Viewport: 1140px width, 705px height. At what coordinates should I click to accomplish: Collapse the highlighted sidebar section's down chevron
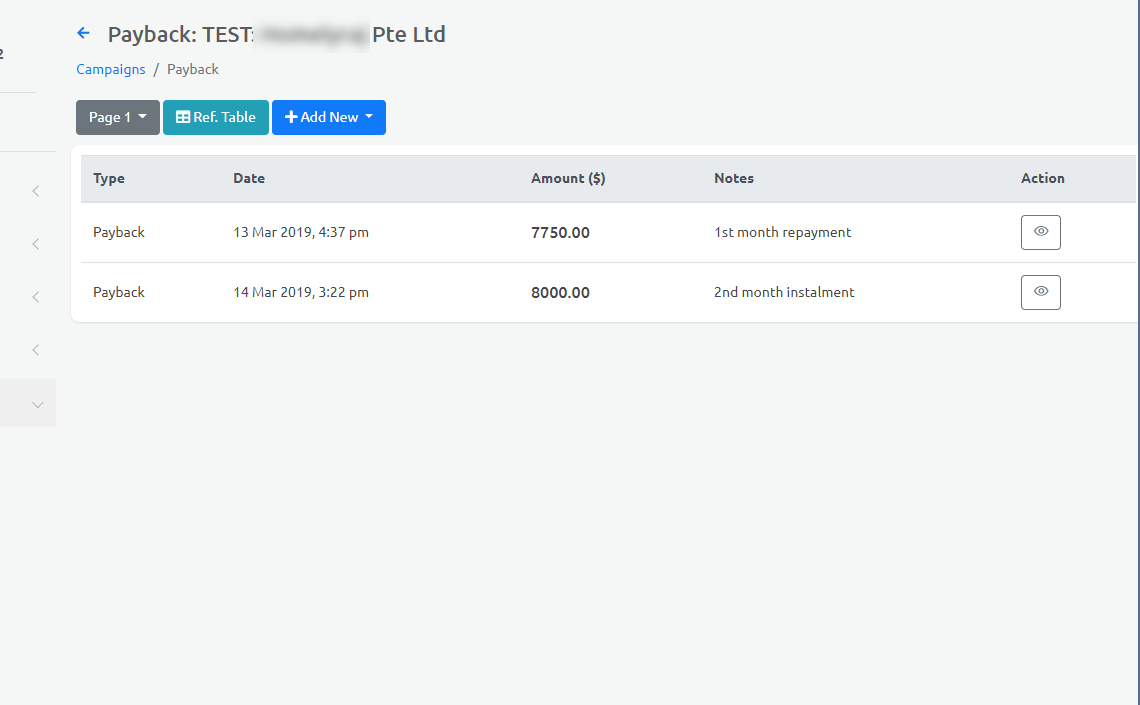click(x=38, y=405)
